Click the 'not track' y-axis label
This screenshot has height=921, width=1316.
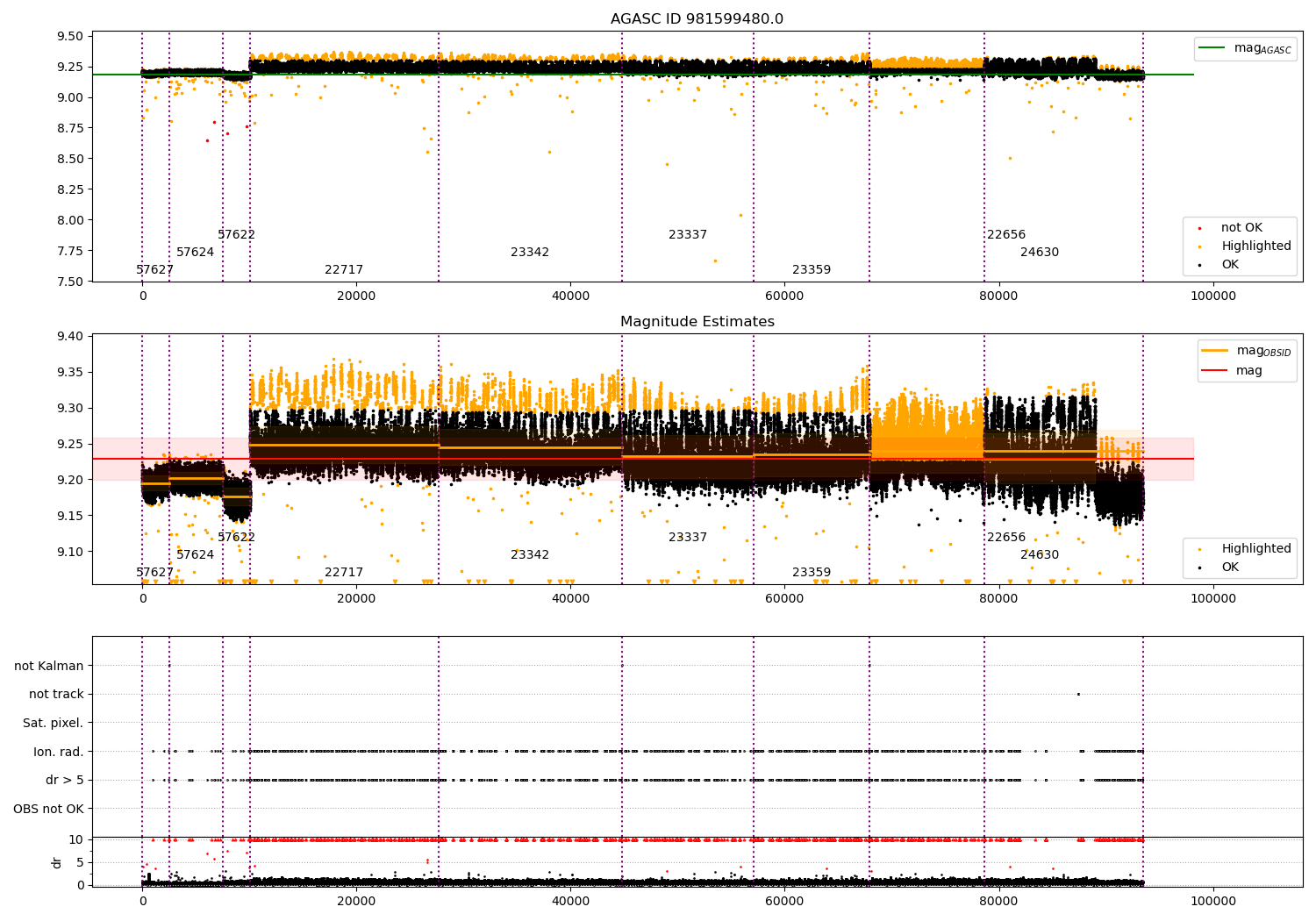coord(56,694)
